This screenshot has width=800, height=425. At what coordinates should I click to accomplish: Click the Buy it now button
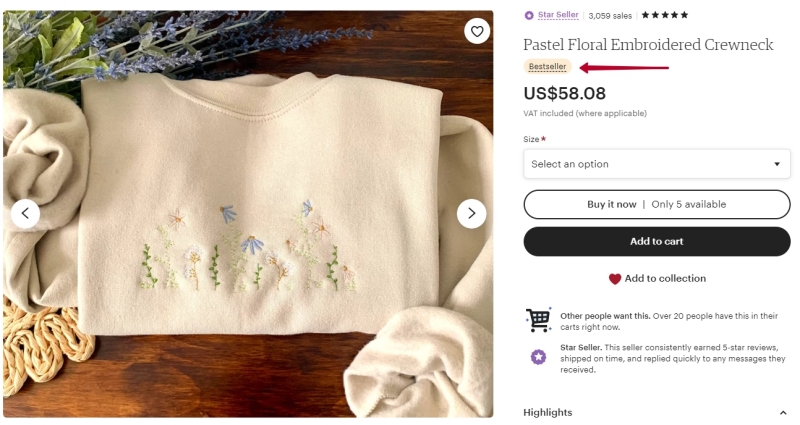[x=657, y=204]
